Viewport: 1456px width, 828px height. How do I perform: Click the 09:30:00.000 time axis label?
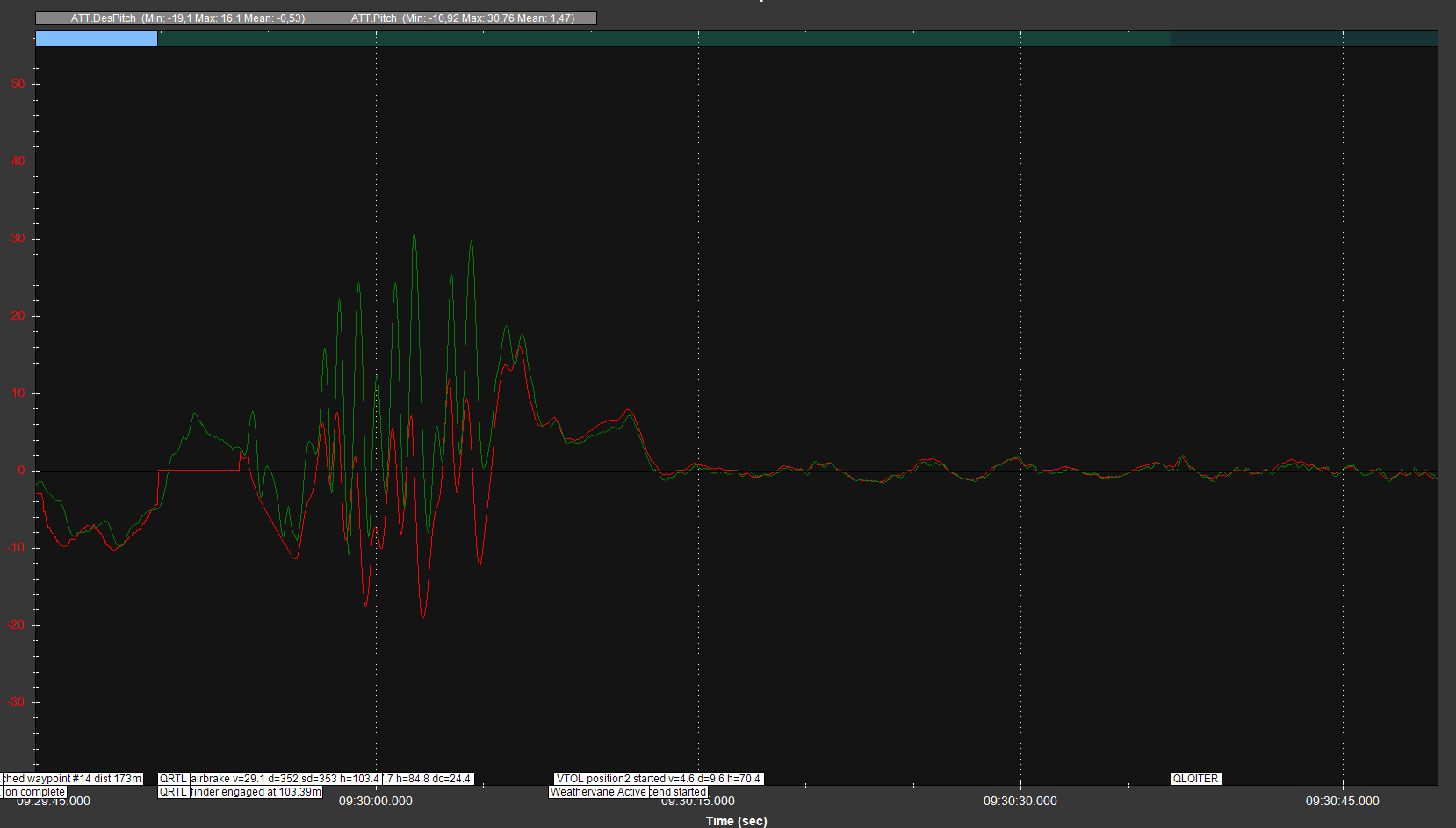coord(375,801)
